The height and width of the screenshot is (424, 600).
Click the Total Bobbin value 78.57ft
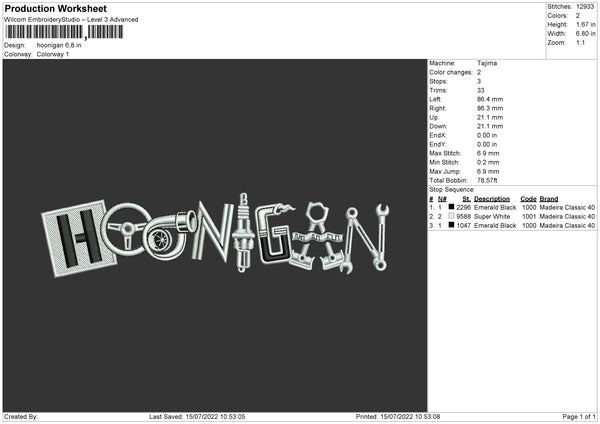pos(487,181)
